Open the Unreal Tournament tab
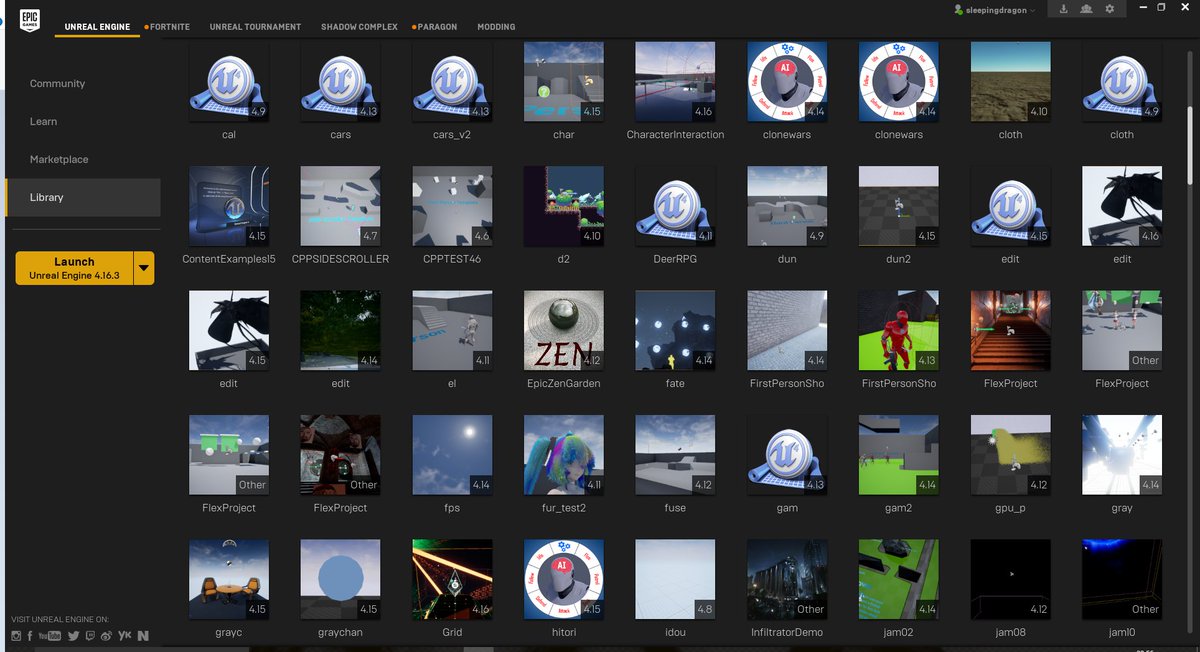Image resolution: width=1200 pixels, height=652 pixels. point(255,27)
